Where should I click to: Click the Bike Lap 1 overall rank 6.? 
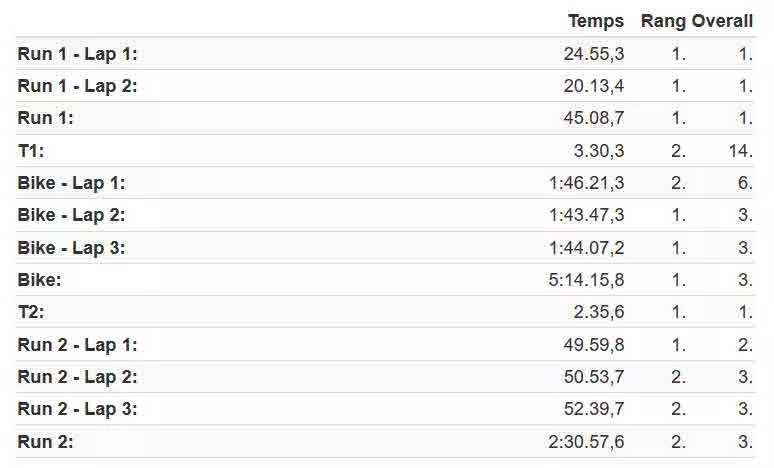tap(745, 183)
